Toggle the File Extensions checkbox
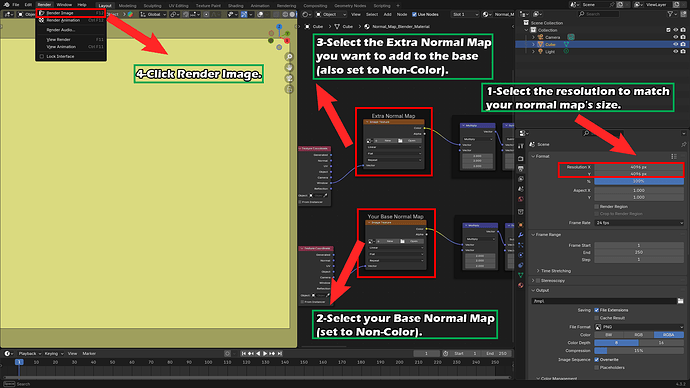This screenshot has width=690, height=388. 597,310
